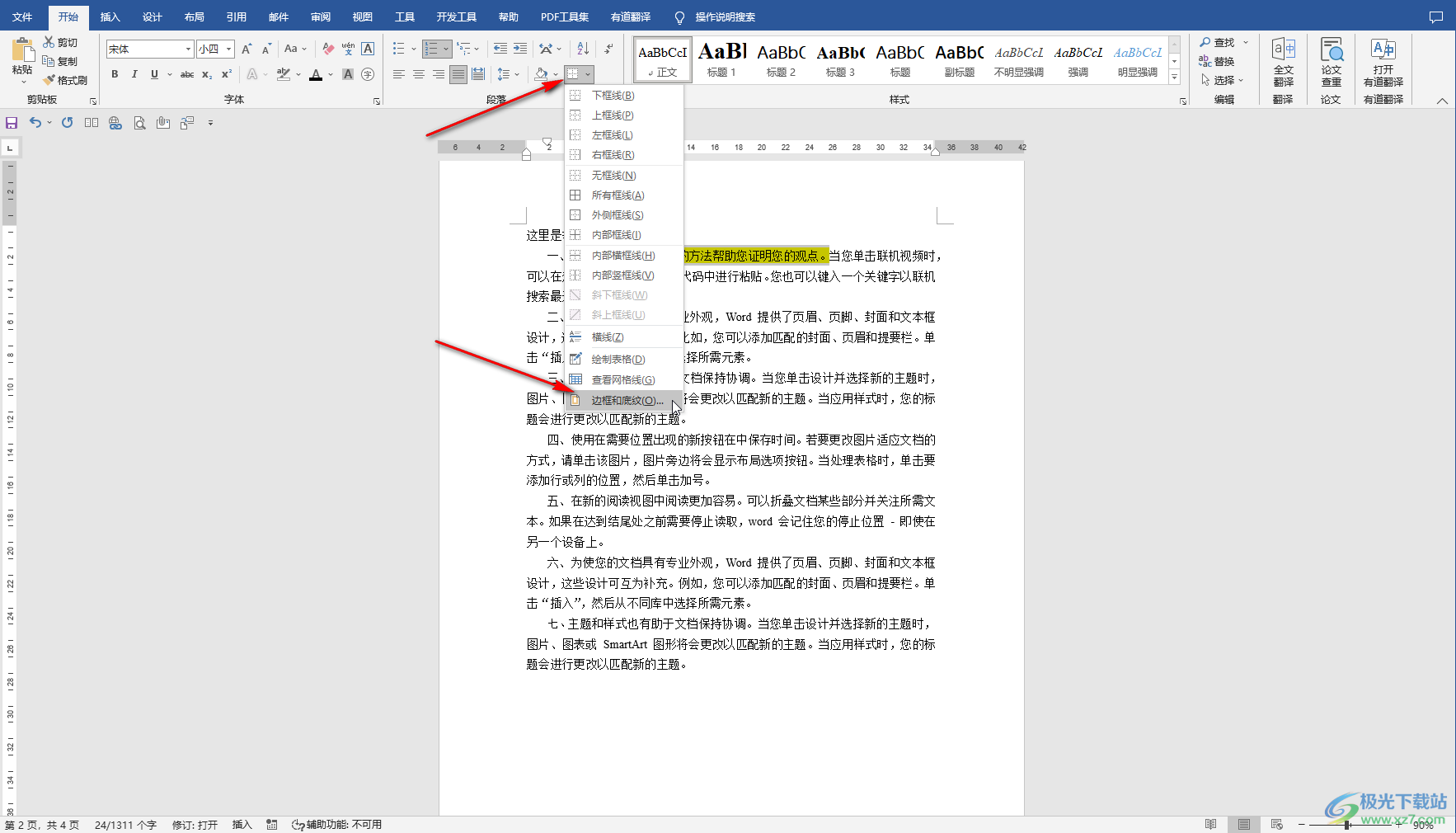Switch to the 插入 ribbon tab
This screenshot has height=833, width=1456.
[110, 16]
